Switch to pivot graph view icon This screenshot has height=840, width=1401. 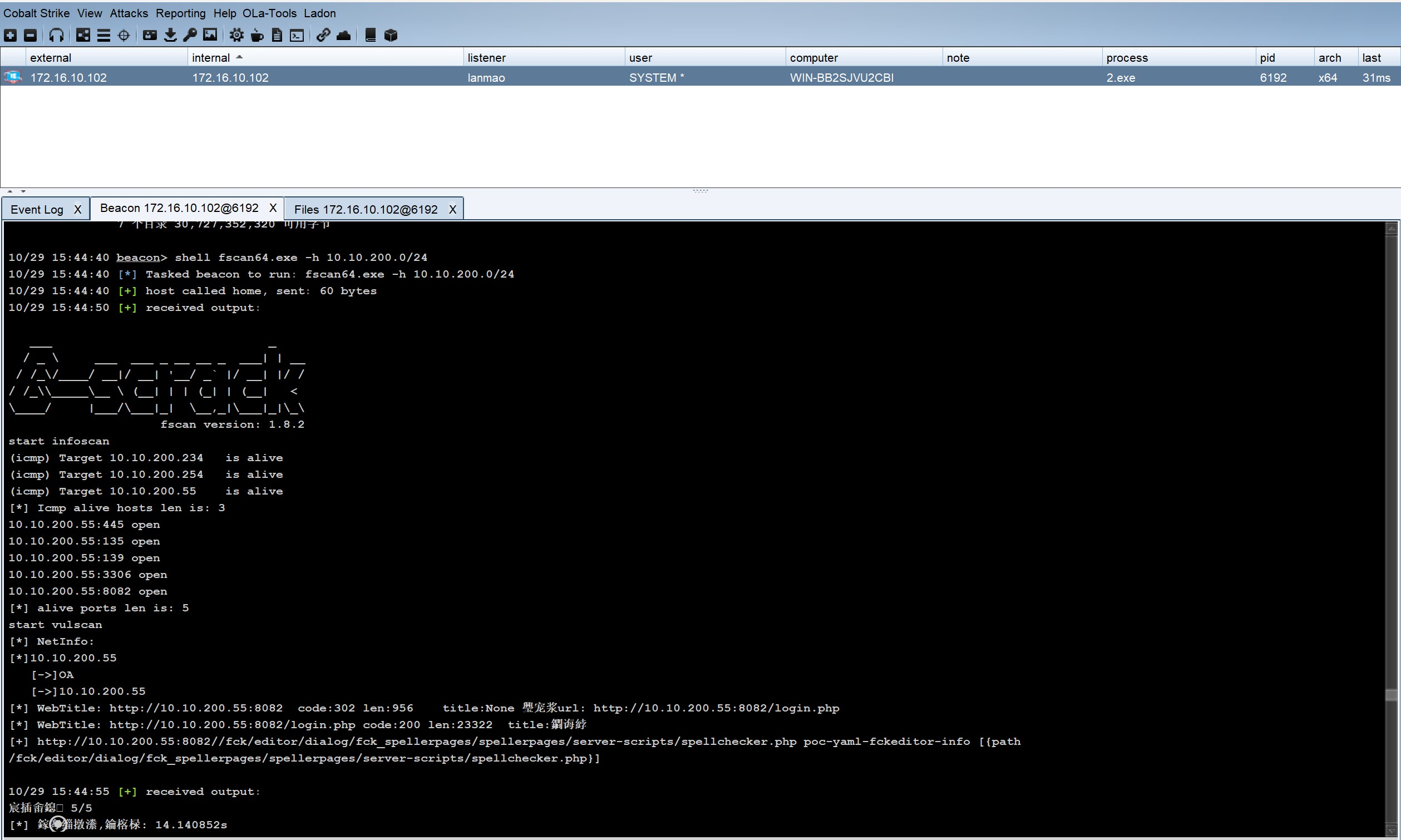[x=83, y=36]
